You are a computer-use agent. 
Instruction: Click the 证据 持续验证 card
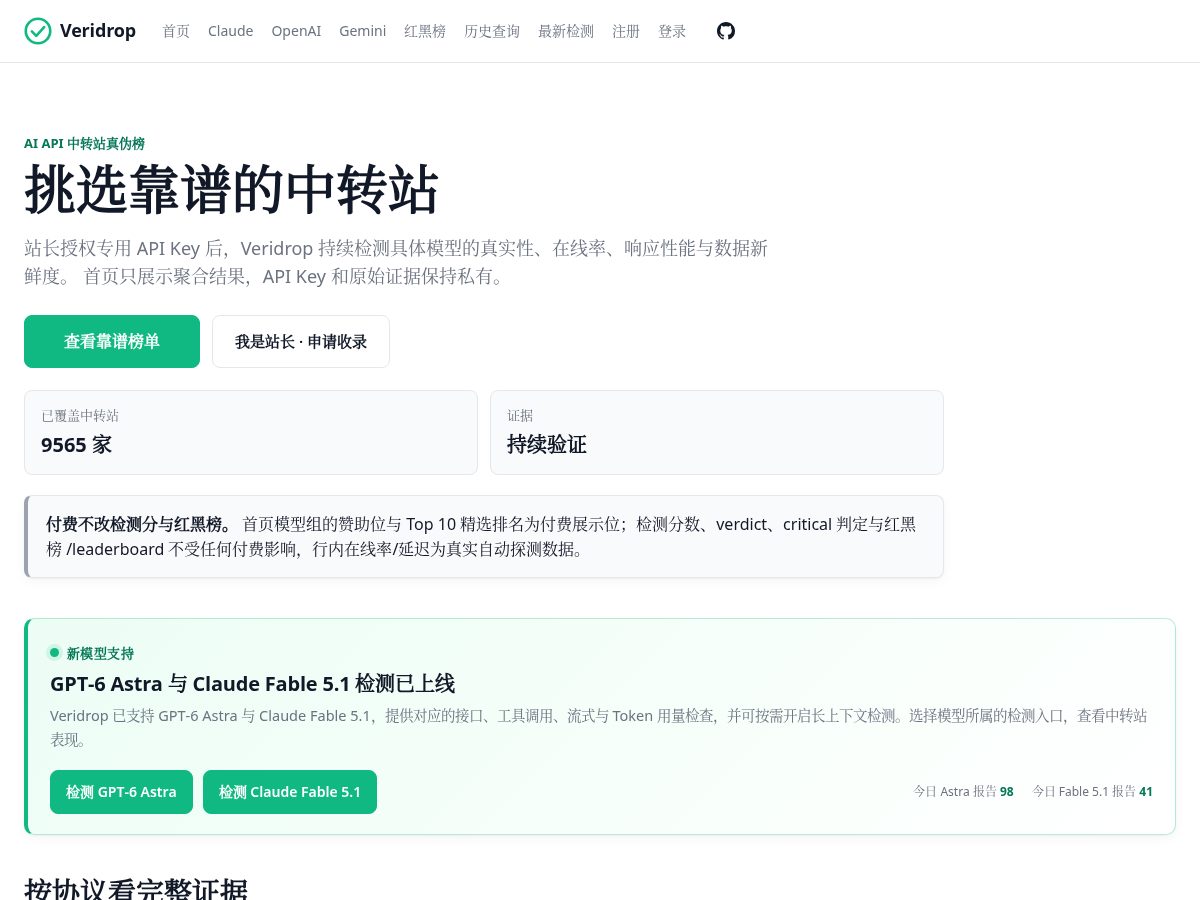(717, 432)
